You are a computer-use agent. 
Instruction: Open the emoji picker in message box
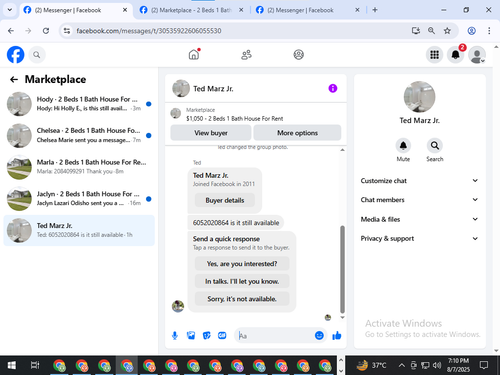click(319, 335)
